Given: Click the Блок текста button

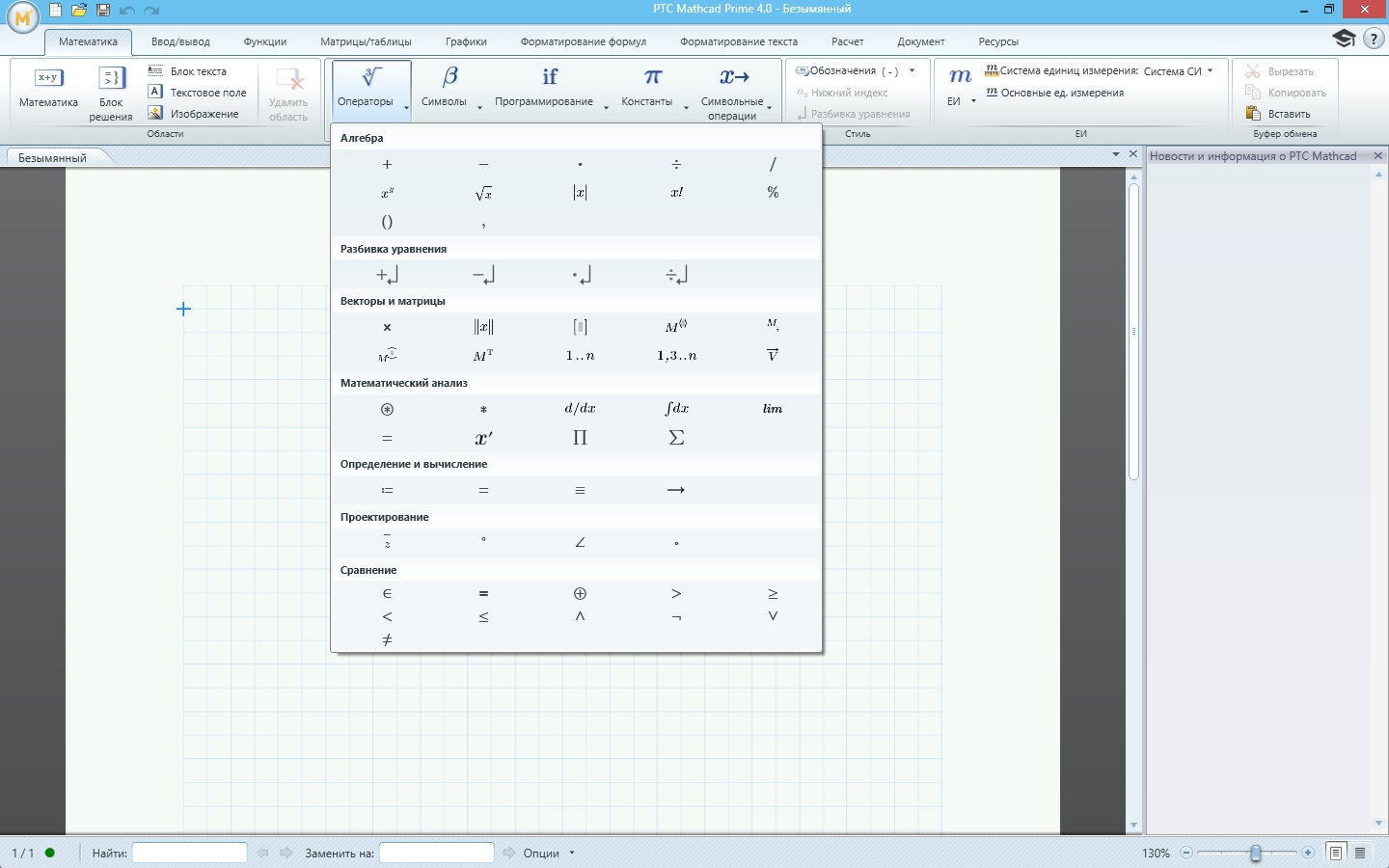Looking at the screenshot, I should (x=188, y=71).
